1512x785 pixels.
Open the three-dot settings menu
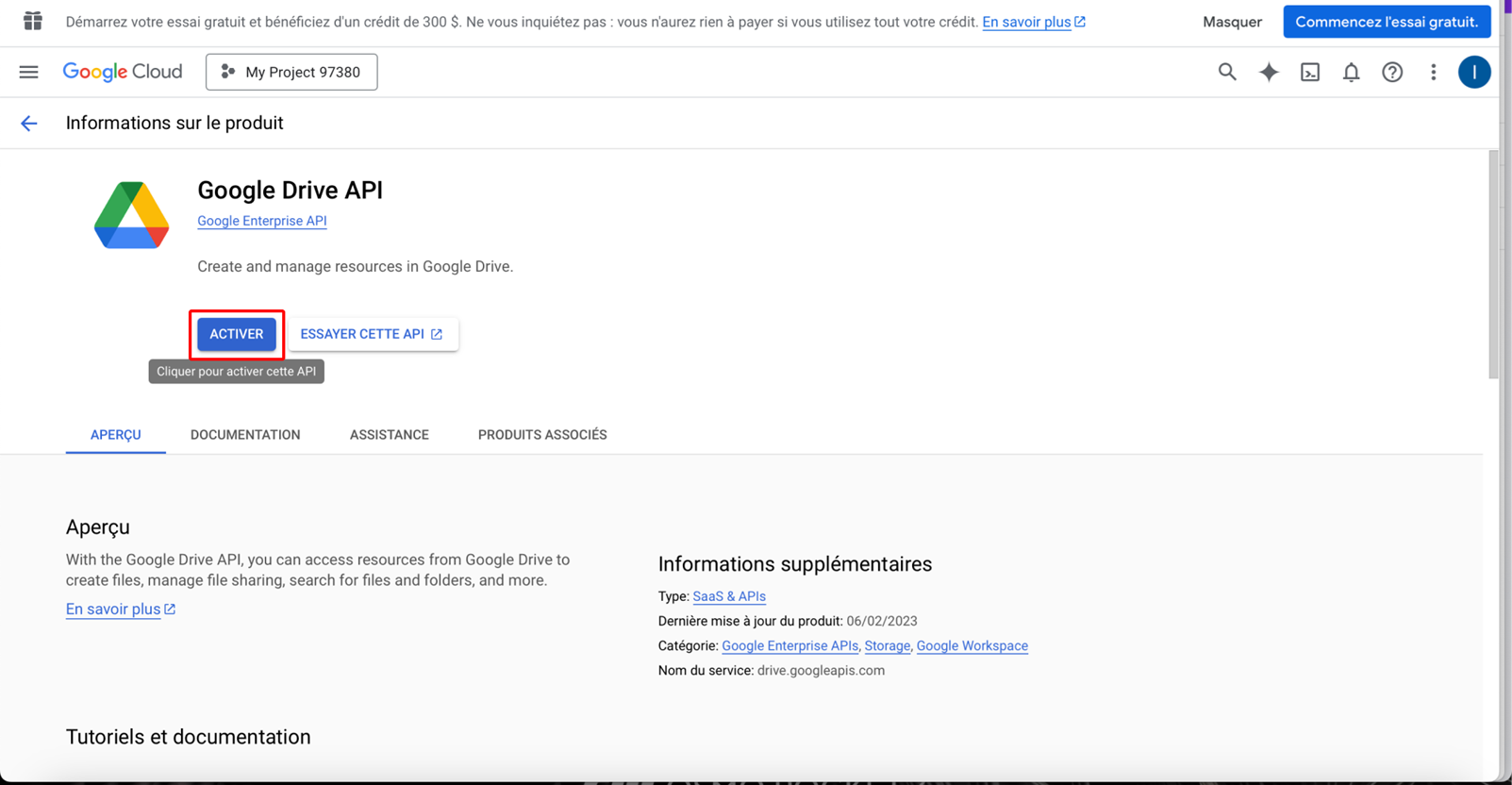click(1433, 72)
